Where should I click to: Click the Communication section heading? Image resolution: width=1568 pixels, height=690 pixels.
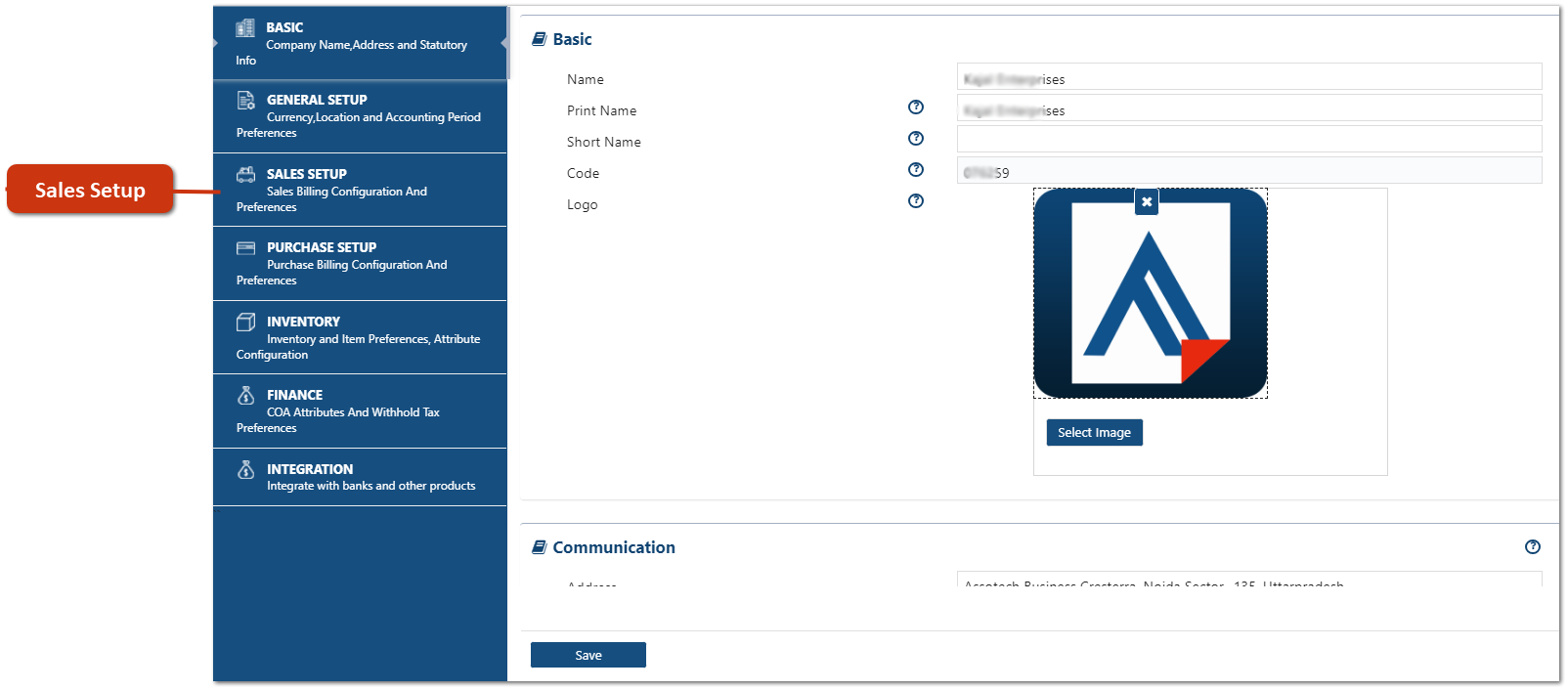pos(614,547)
